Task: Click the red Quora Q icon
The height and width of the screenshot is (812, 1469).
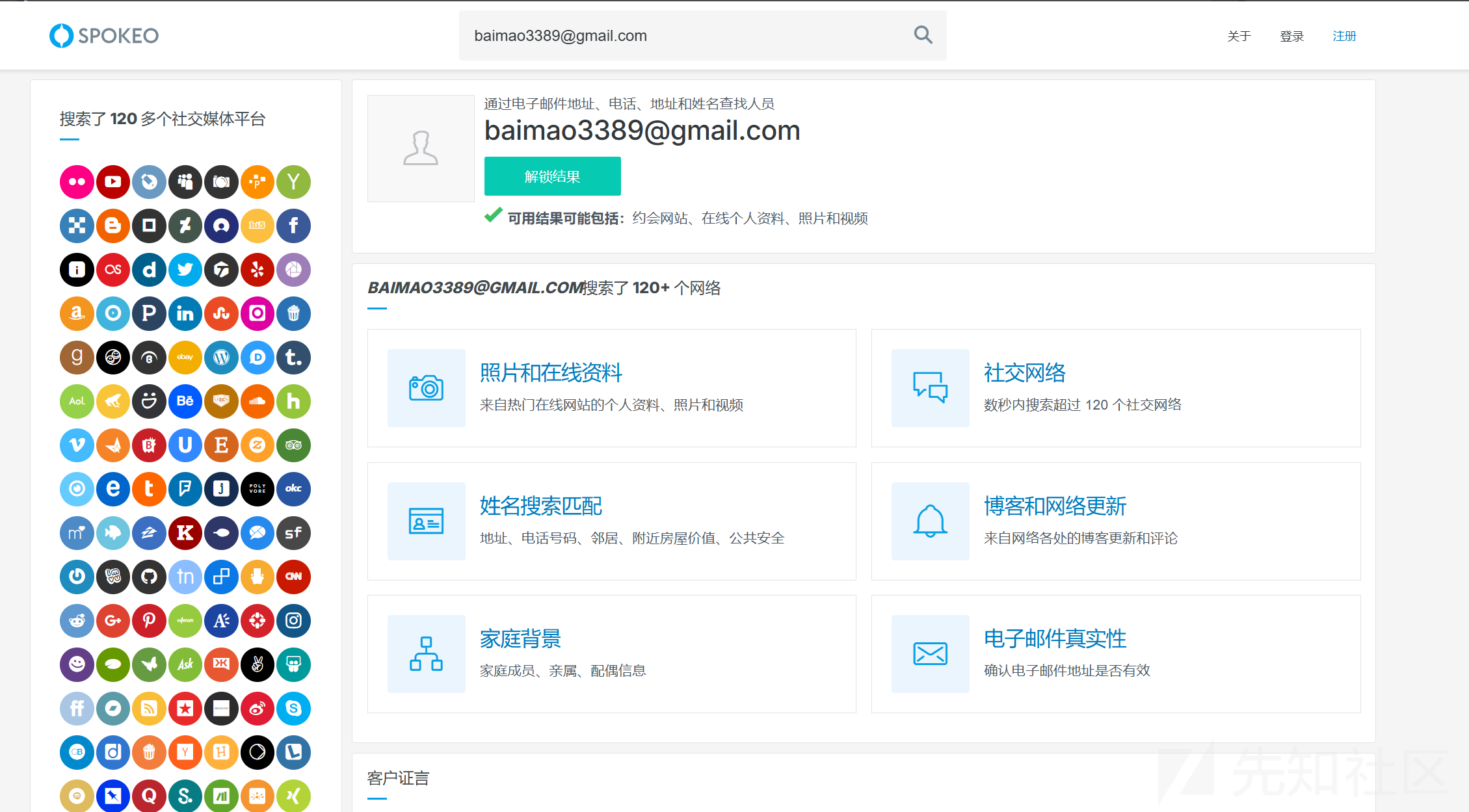Action: [149, 796]
